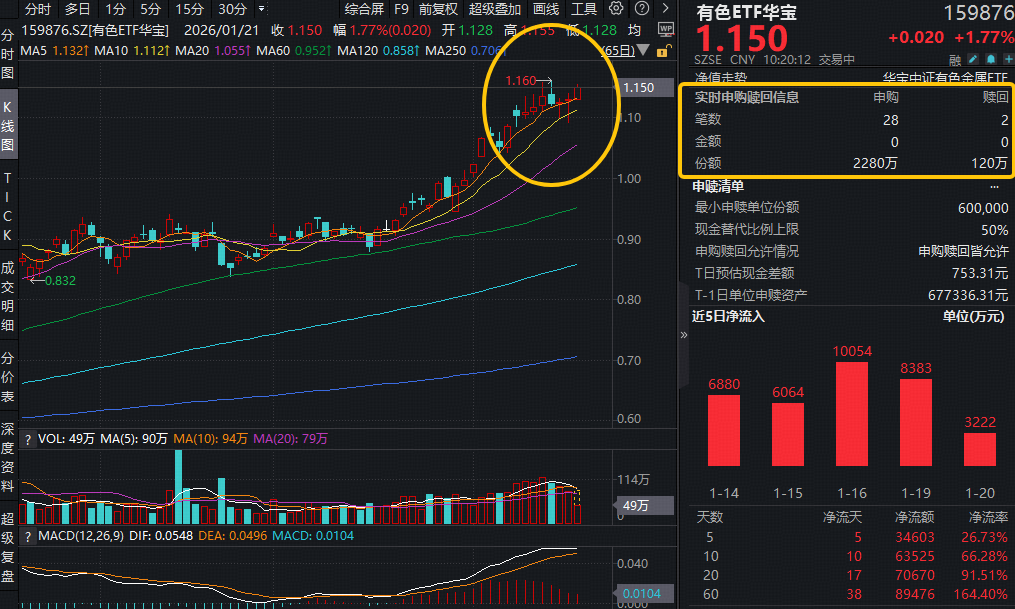This screenshot has width=1015, height=609.
Task: Switch to 多日 period tab
Action: tap(77, 9)
